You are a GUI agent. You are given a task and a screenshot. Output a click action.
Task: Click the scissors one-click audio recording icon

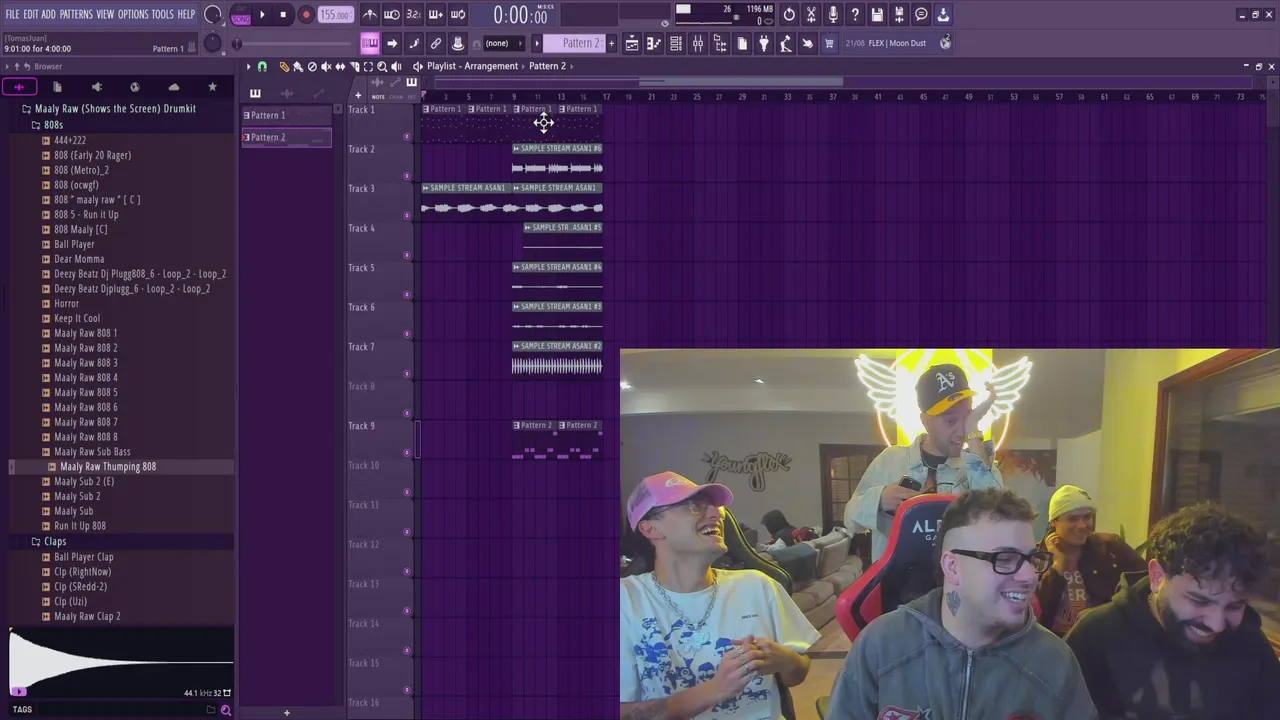point(811,15)
